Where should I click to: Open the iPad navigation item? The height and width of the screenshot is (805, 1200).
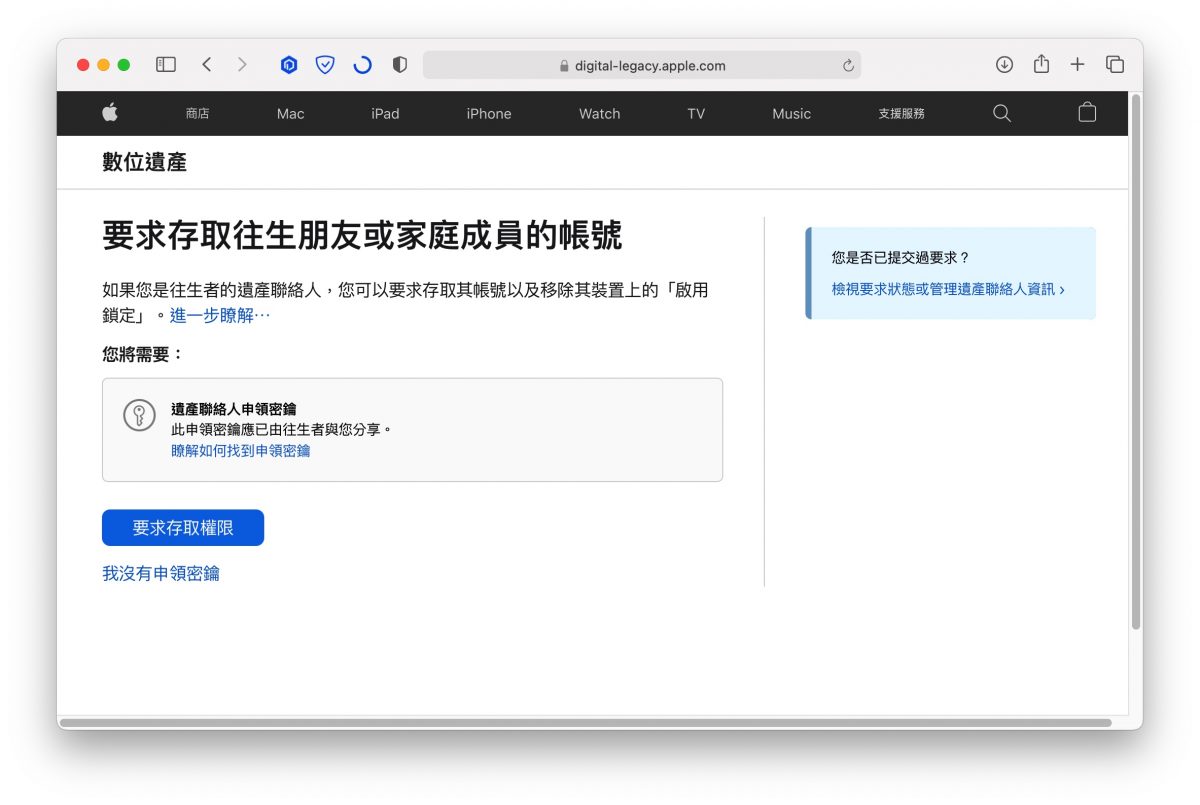(x=385, y=114)
